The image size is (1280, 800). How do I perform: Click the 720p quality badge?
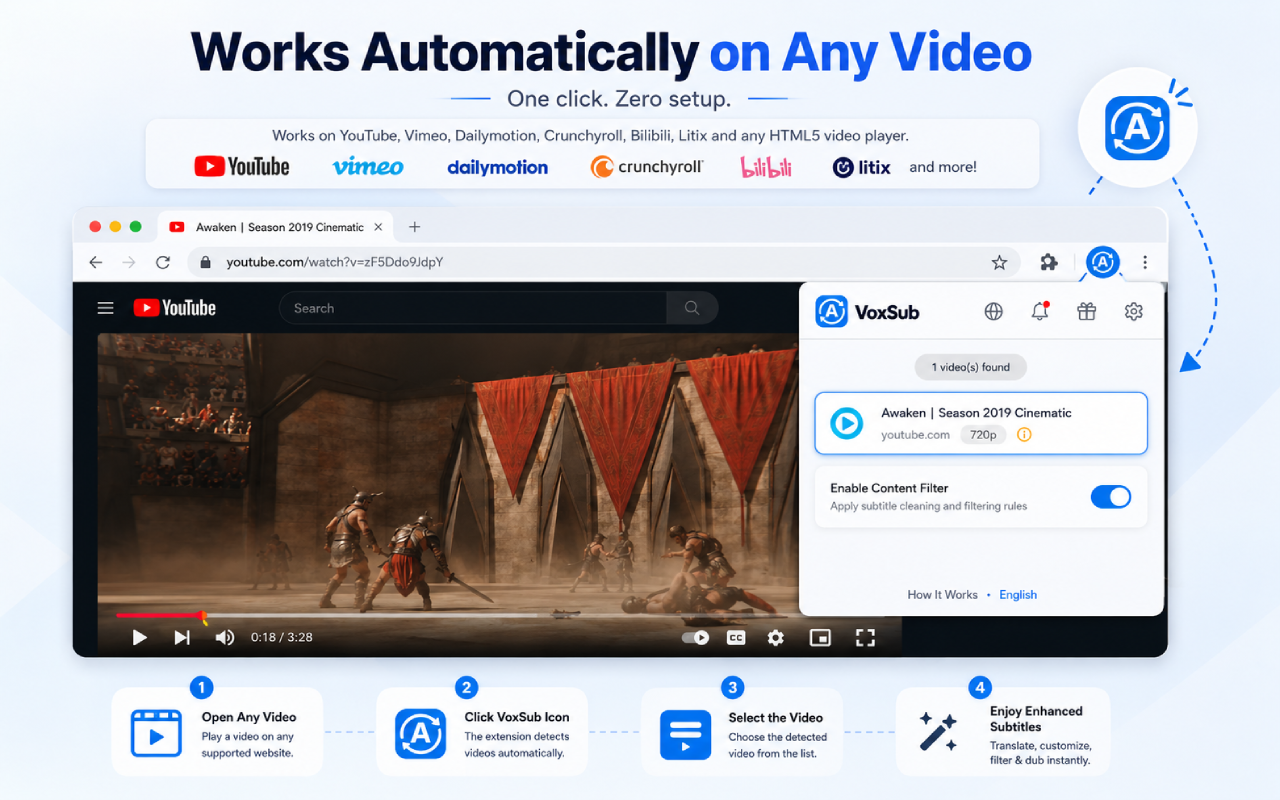point(983,435)
